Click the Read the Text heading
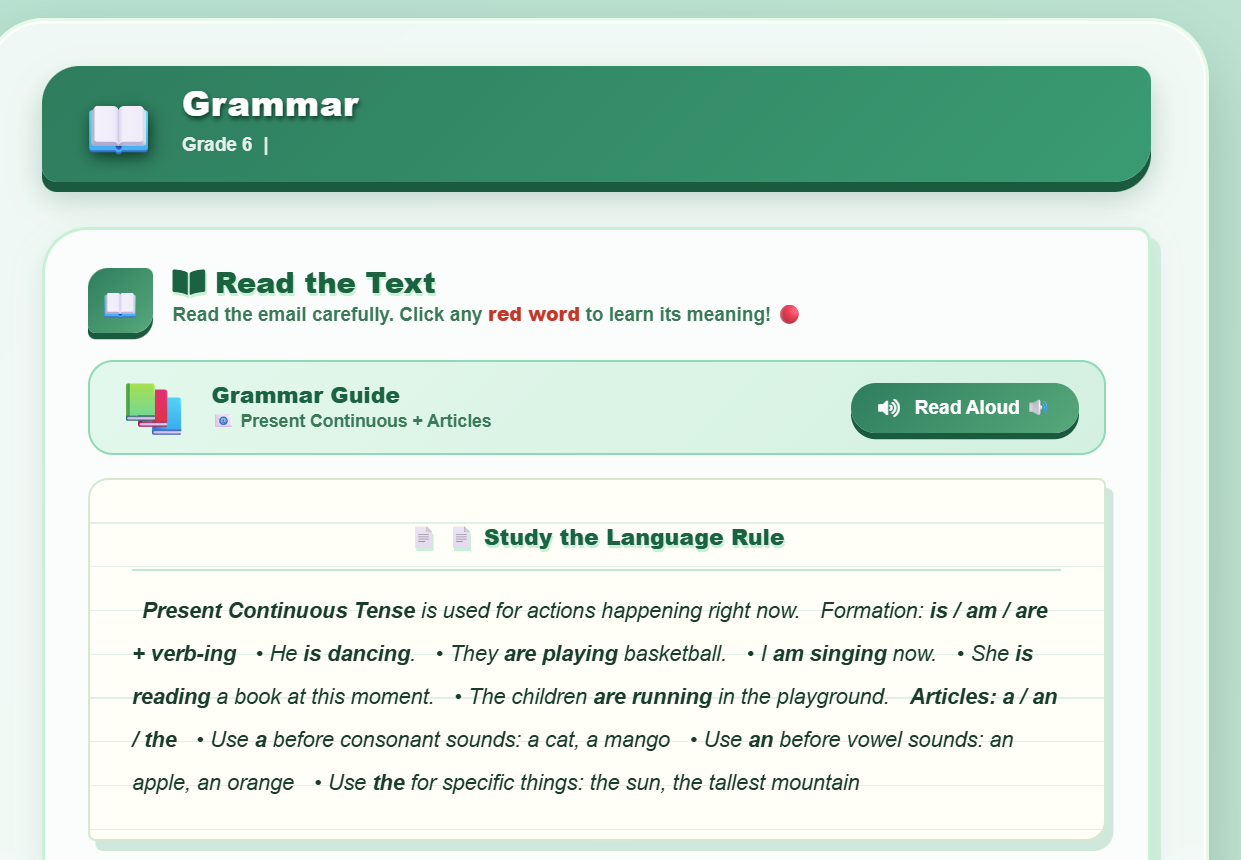Screen dimensions: 1241x860 tap(326, 283)
